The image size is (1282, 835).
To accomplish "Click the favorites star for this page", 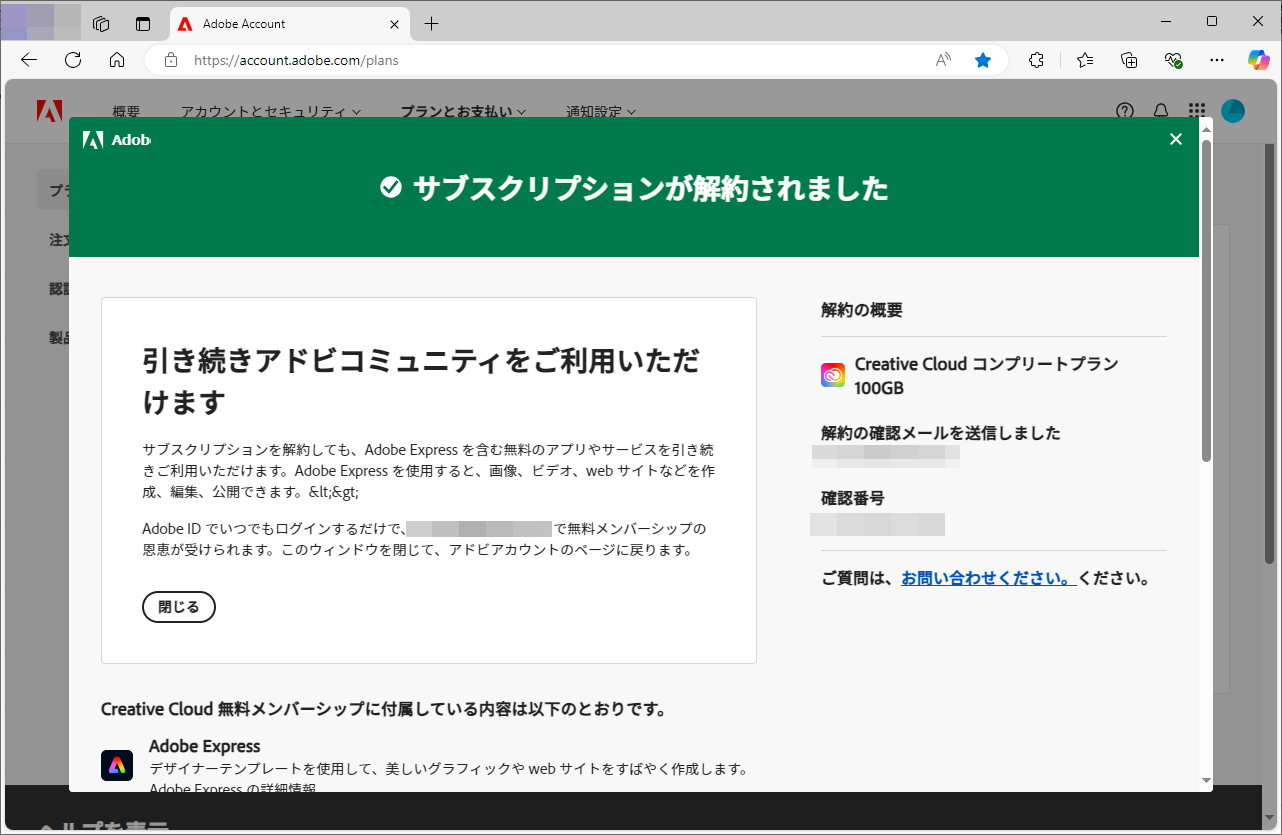I will 983,60.
